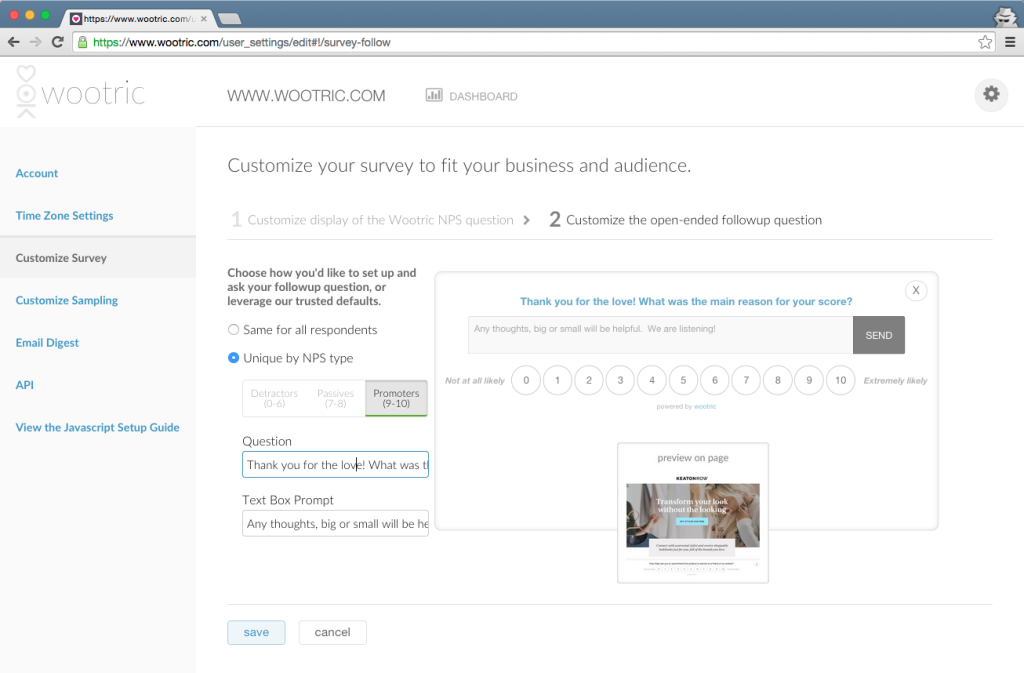Image resolution: width=1024 pixels, height=673 pixels.
Task: Open the preview on page thumbnail
Action: (x=693, y=513)
